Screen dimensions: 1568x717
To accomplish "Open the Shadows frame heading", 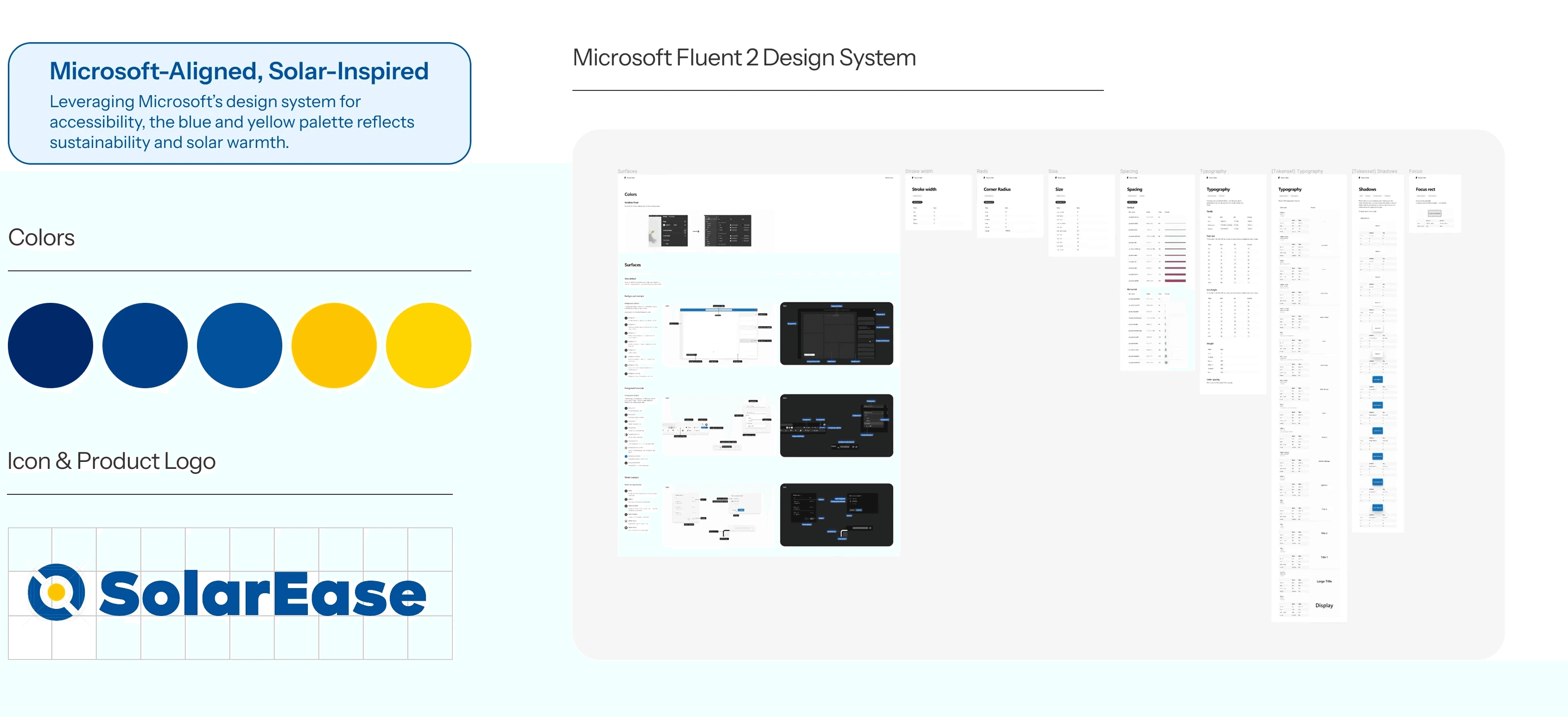I will 1367,190.
